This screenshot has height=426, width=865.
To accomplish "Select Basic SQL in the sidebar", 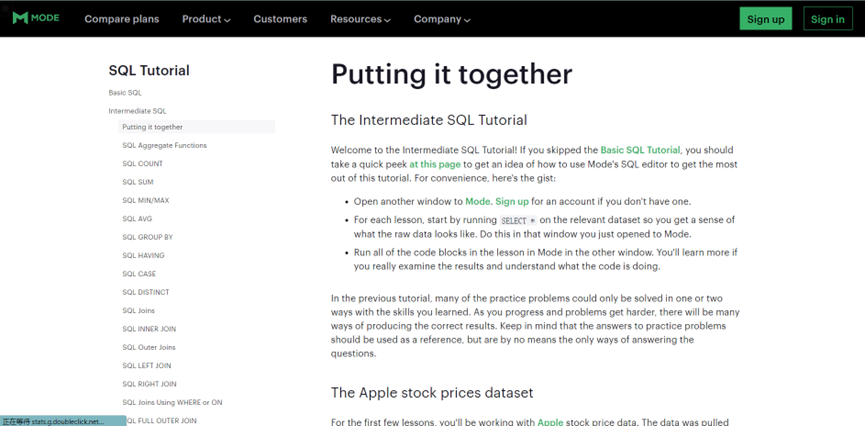I will tap(125, 93).
